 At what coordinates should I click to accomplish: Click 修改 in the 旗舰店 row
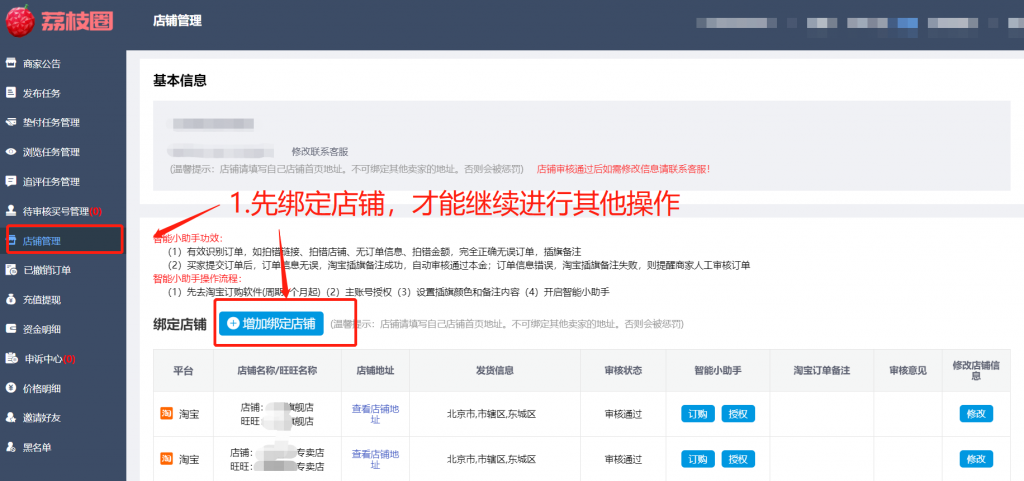[976, 414]
